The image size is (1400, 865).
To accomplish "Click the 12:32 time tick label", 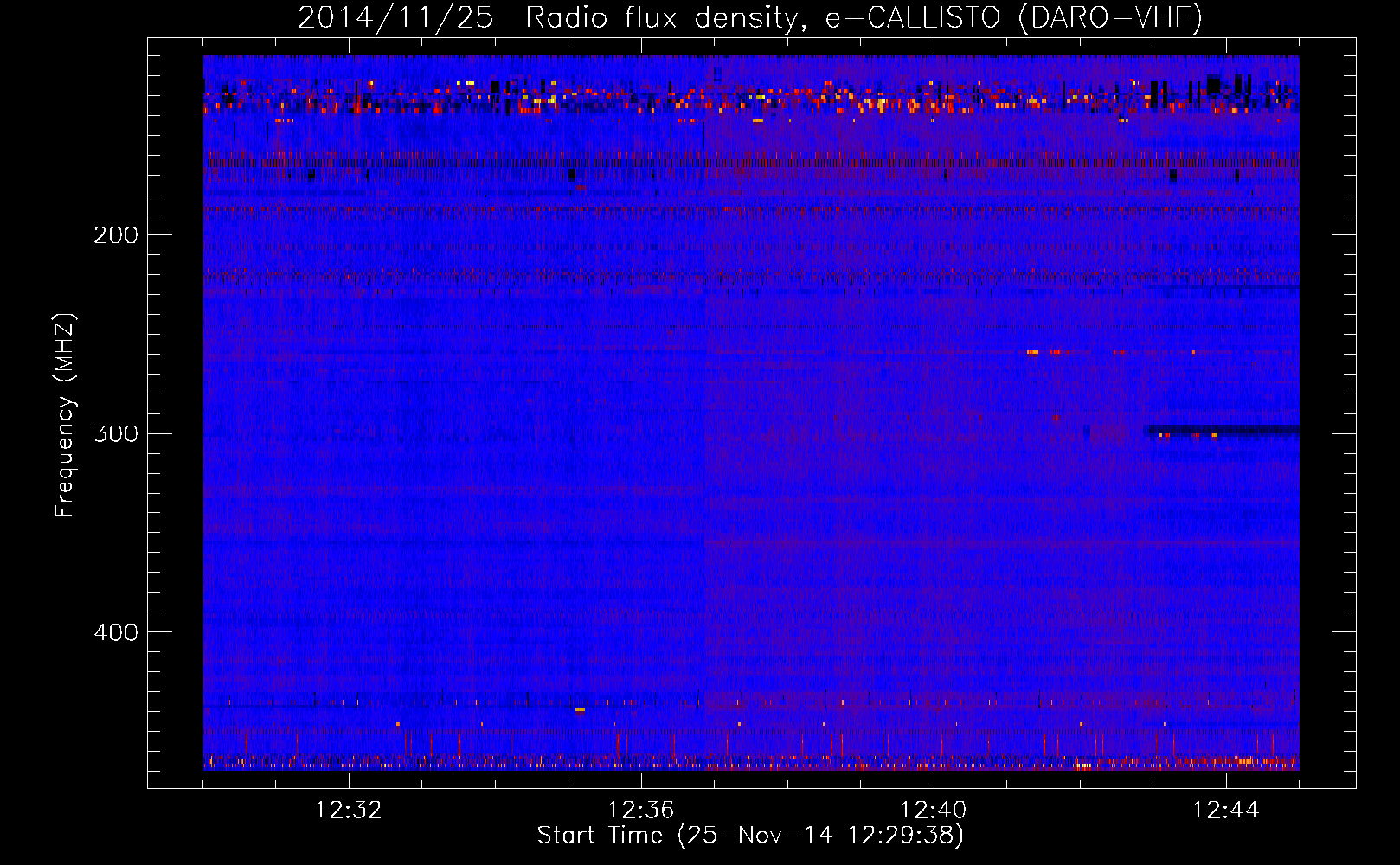I will pos(349,811).
